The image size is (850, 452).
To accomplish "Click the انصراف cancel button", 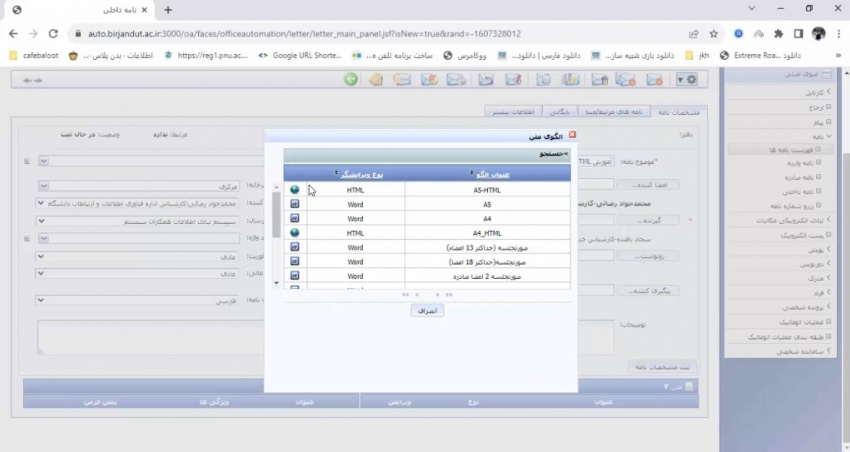I will pos(427,311).
